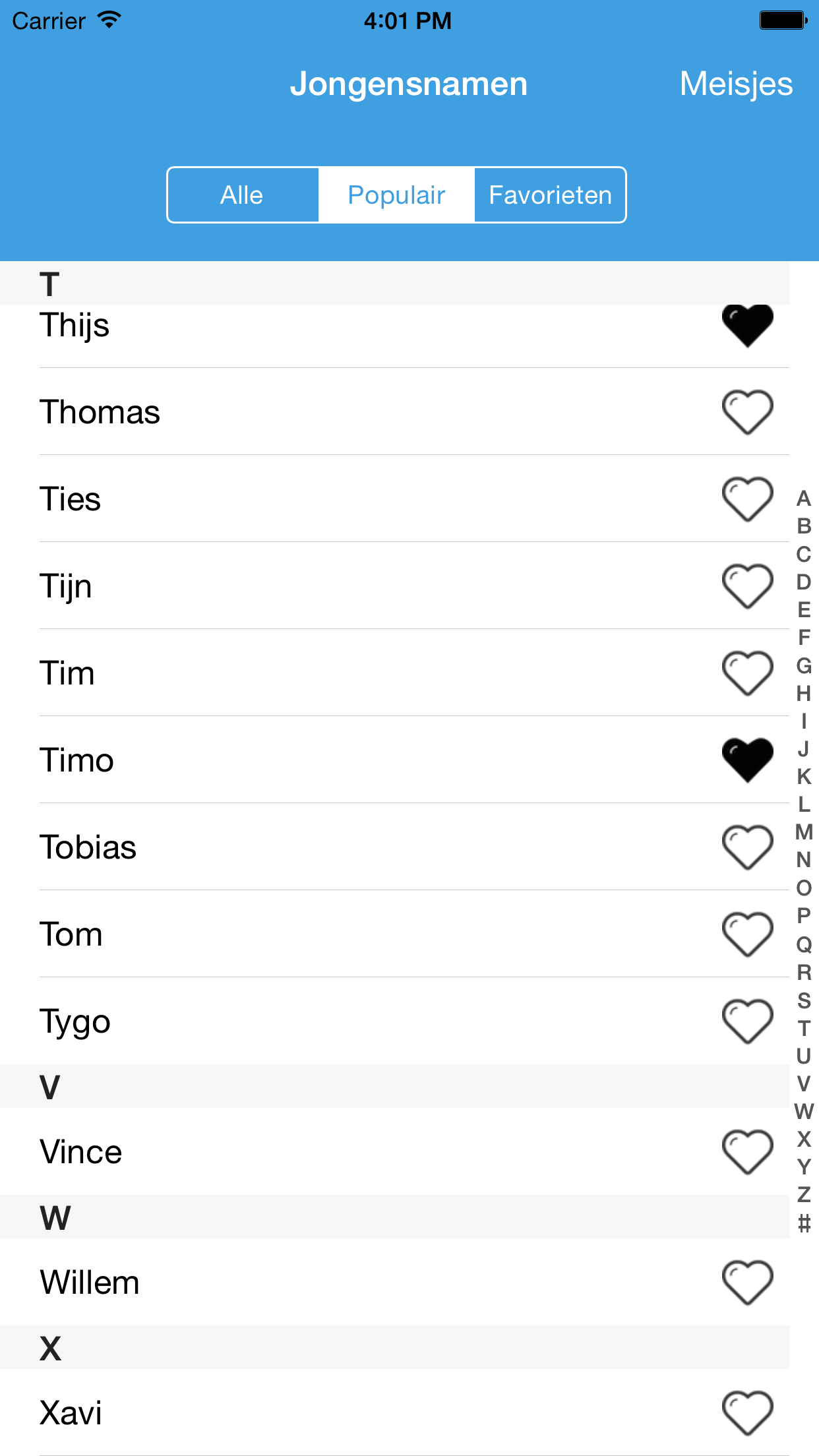
Task: Tap the heart beside Vince
Action: point(747,1152)
